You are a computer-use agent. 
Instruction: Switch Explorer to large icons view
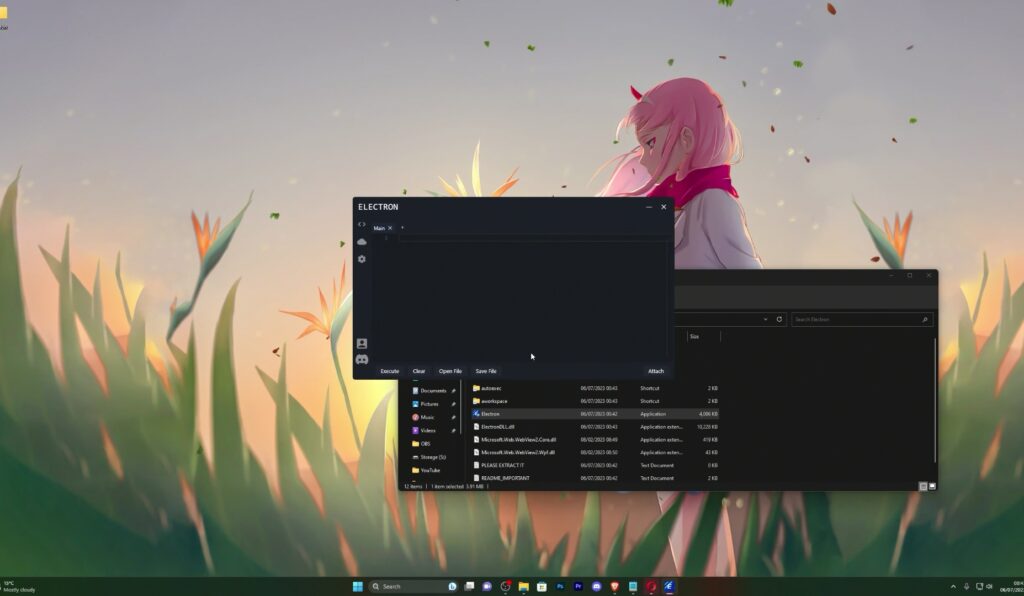pyautogui.click(x=932, y=486)
